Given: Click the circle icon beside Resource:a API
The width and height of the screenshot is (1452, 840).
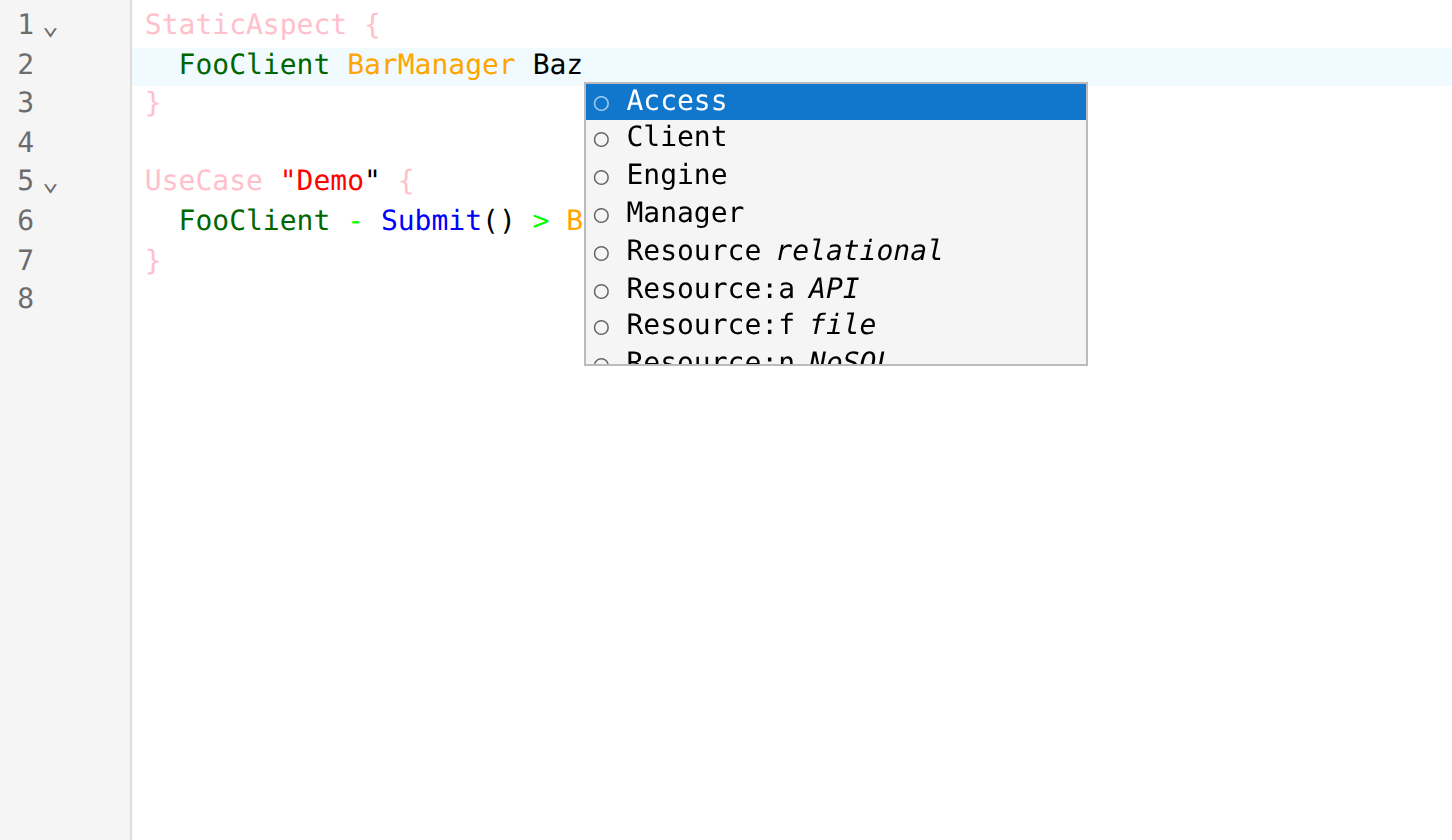Looking at the screenshot, I should (x=601, y=291).
